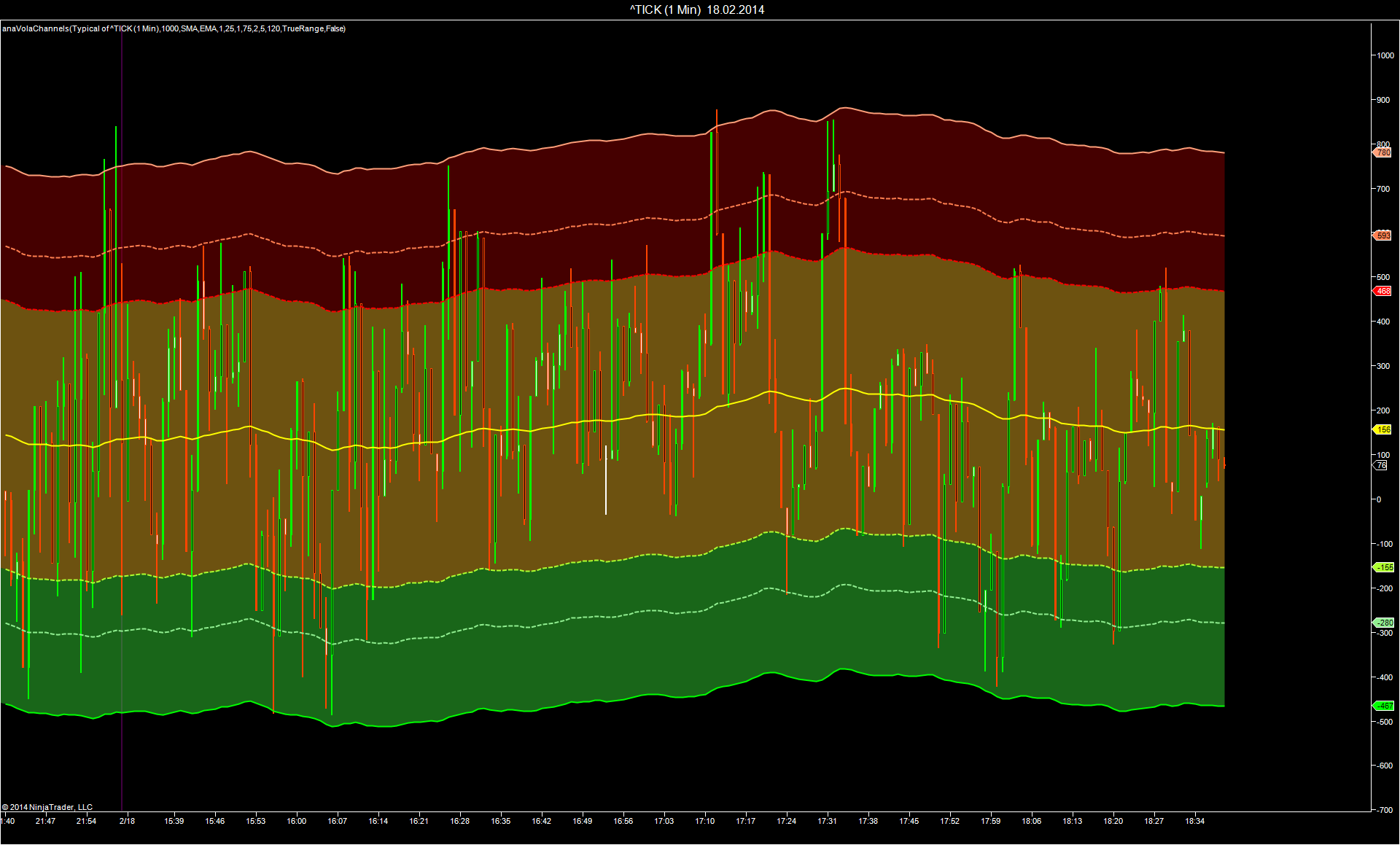Click the 593 dashed band price marker
This screenshot has height=845, width=1400.
[x=1382, y=235]
